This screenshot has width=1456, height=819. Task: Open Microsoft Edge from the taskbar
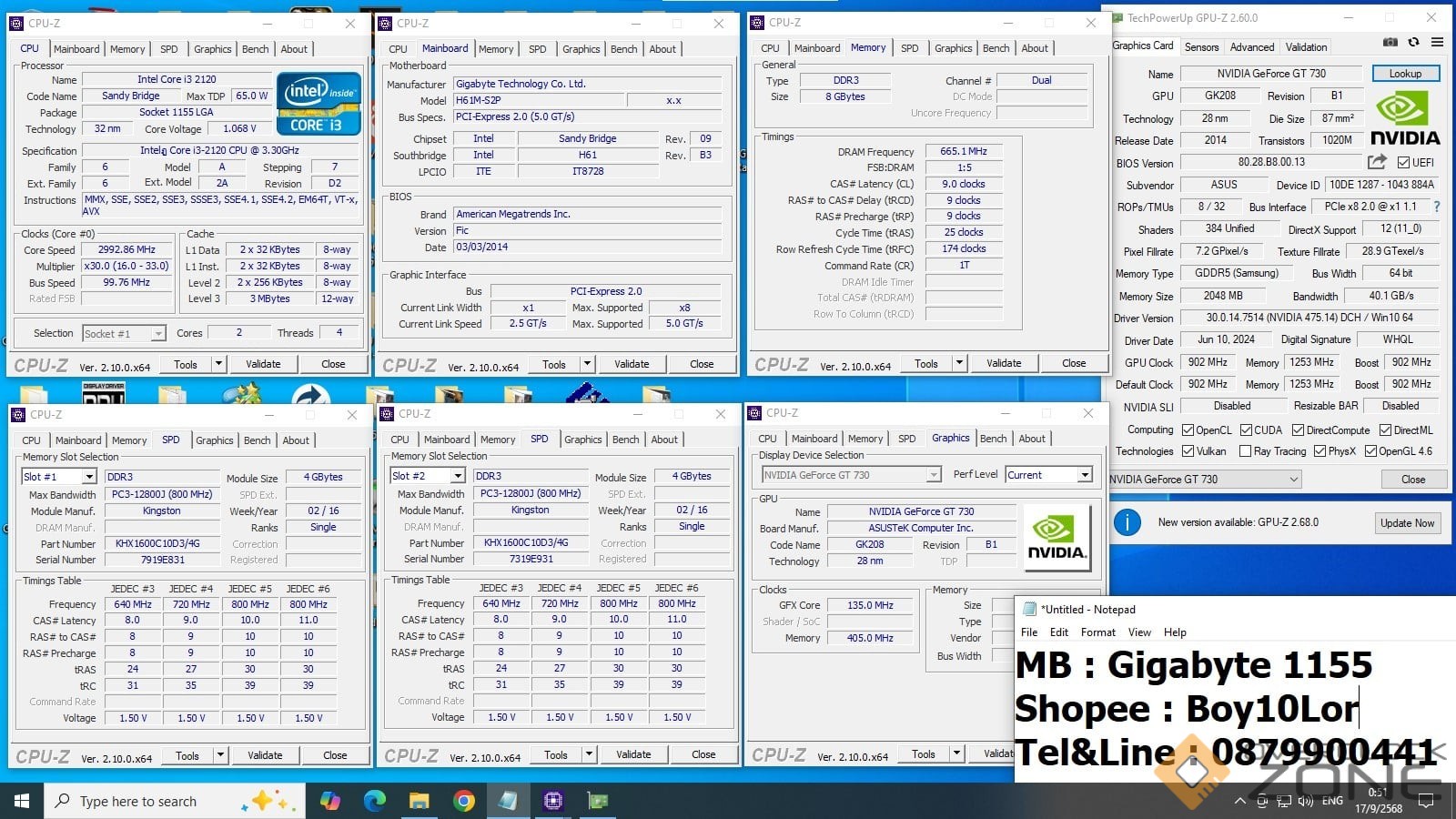pos(375,801)
